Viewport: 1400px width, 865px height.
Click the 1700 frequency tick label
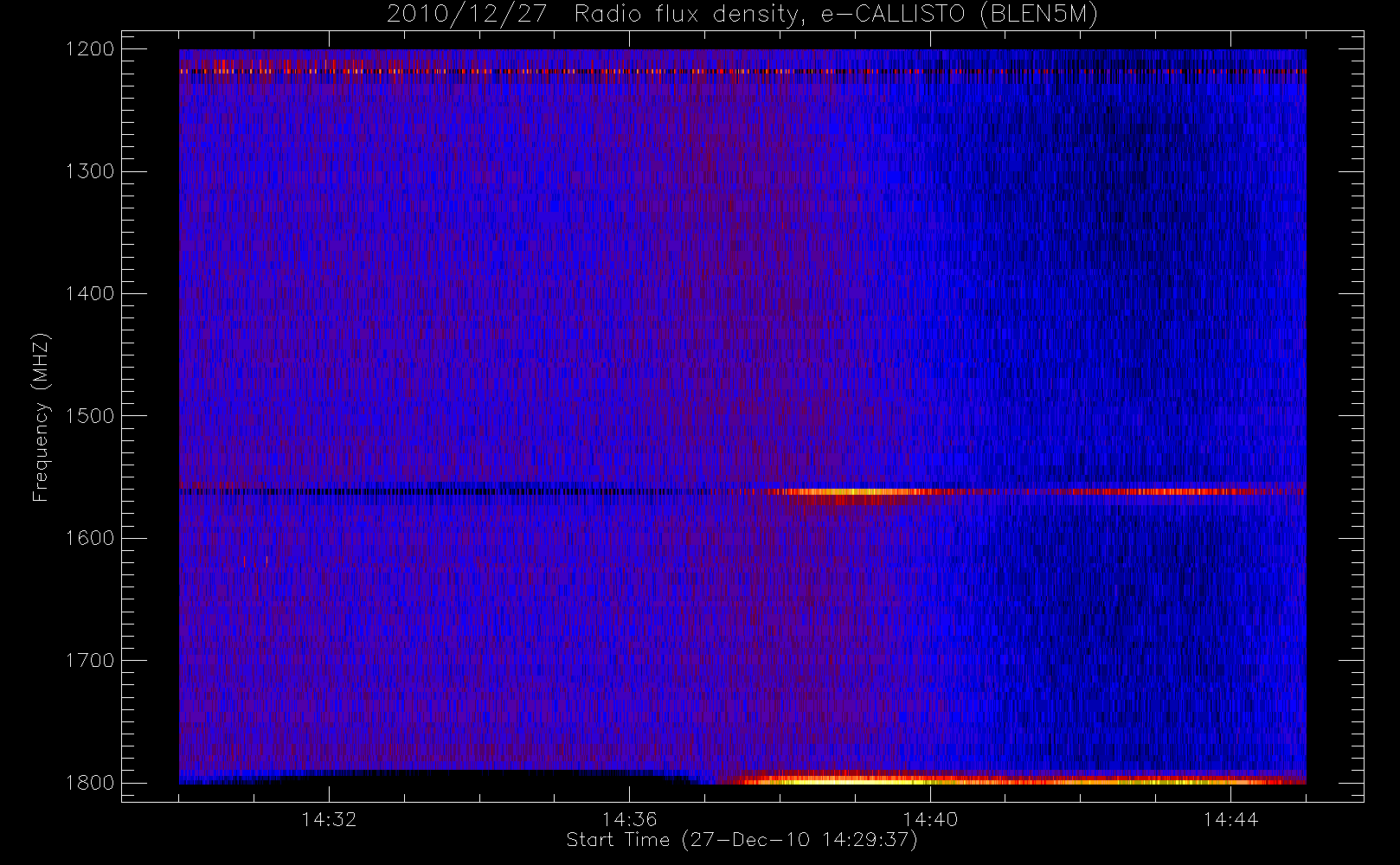coord(90,661)
